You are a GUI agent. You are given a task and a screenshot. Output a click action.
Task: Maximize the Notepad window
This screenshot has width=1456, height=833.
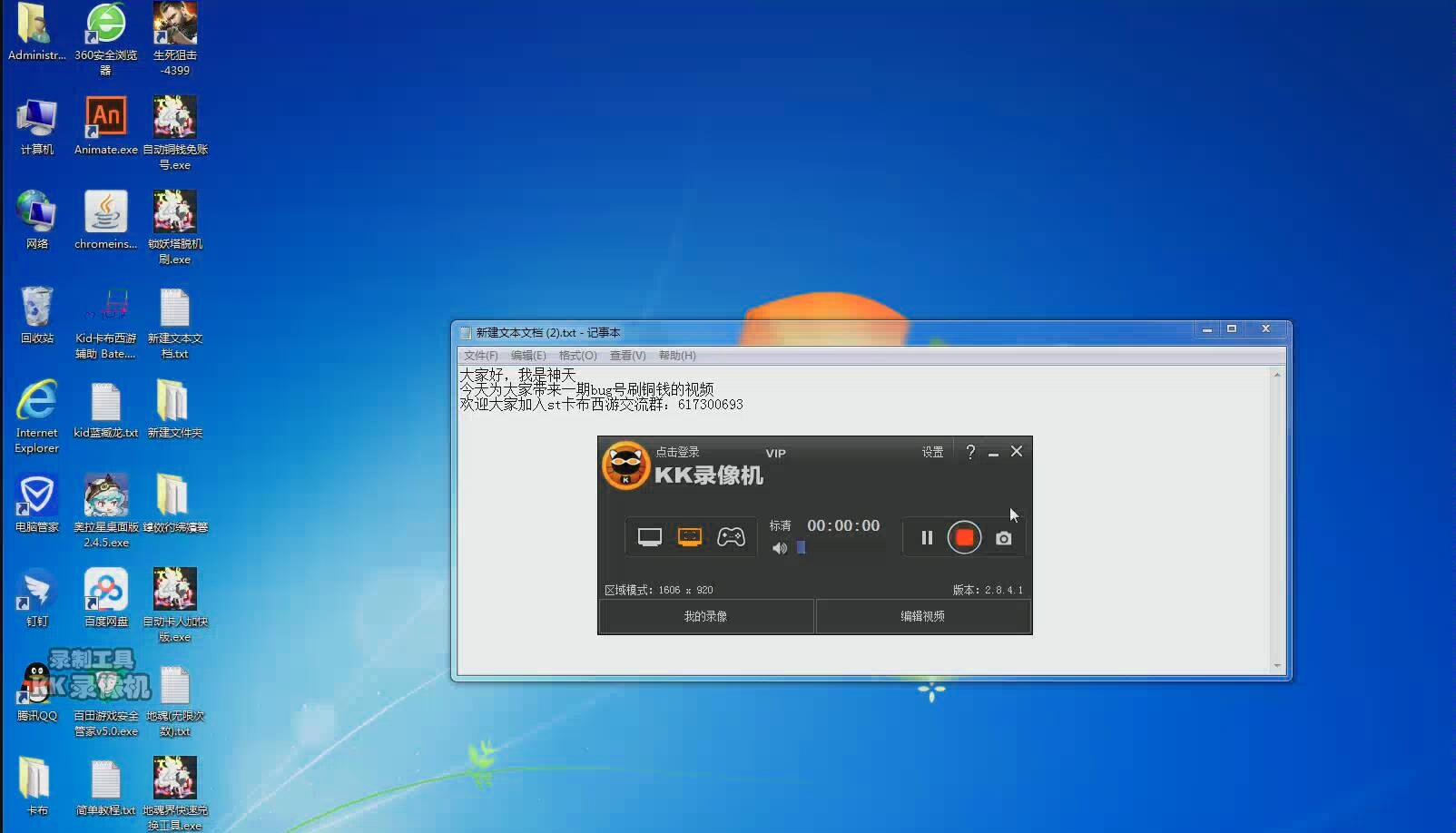1232,329
